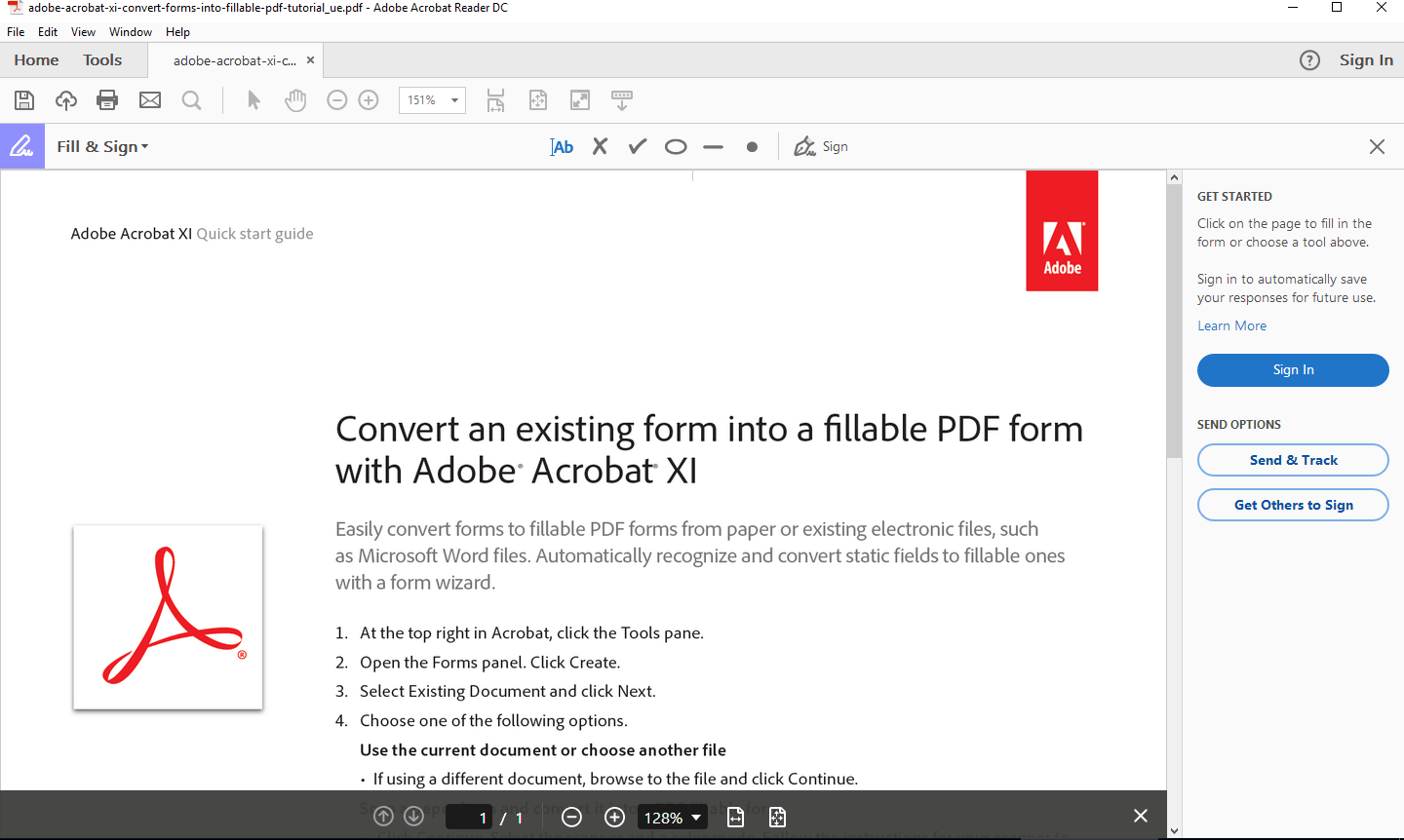This screenshot has height=840, width=1404.
Task: Click the purple Fill & Sign pen icon
Action: (x=22, y=146)
